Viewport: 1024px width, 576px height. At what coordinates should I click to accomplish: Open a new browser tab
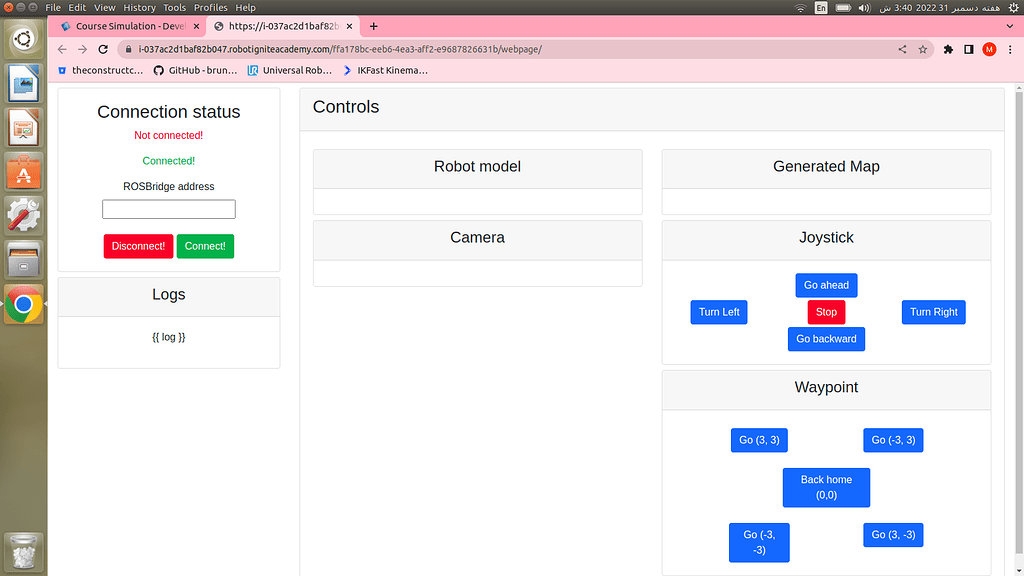(374, 26)
